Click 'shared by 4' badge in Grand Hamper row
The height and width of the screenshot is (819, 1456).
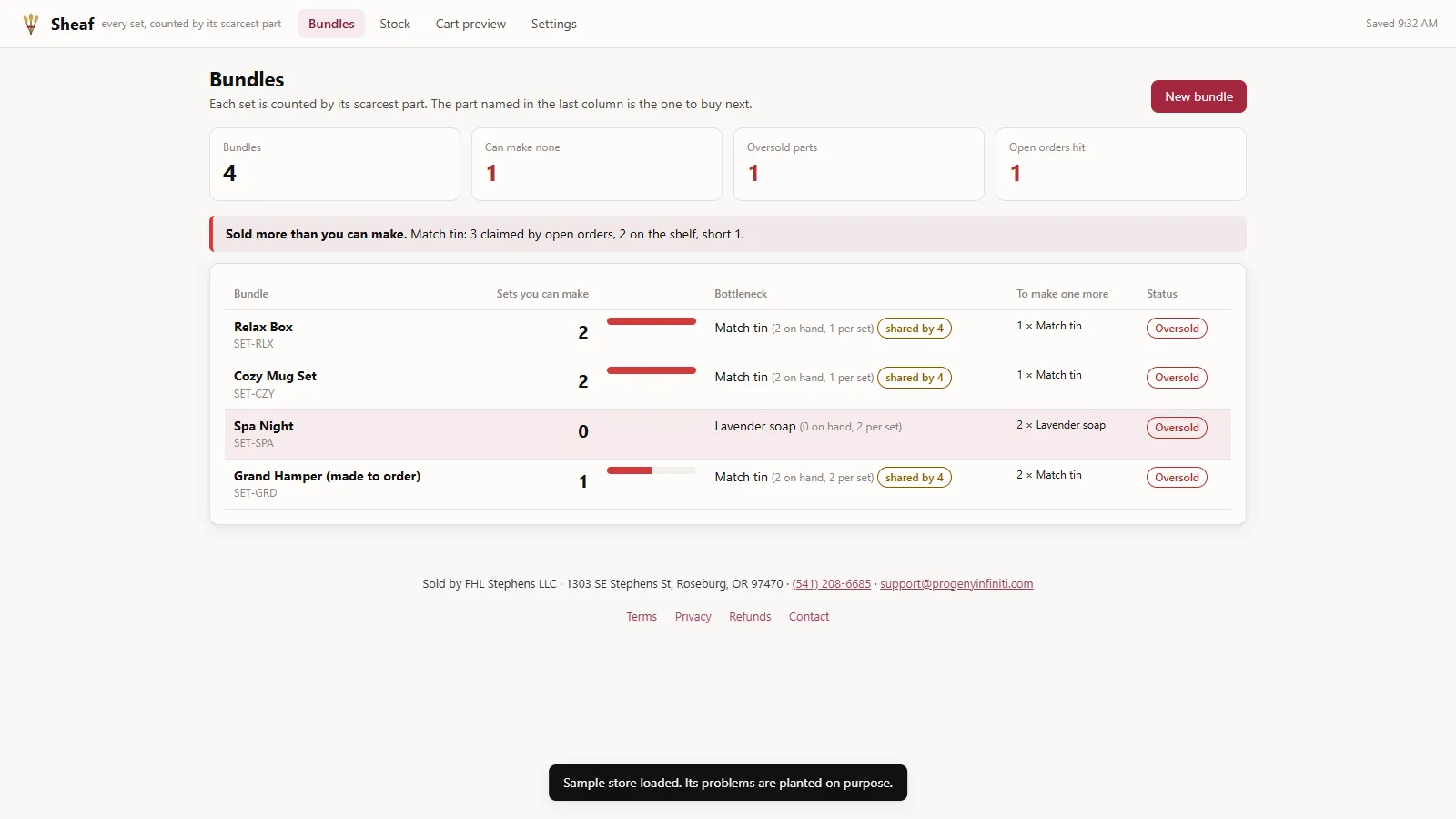pyautogui.click(x=915, y=478)
